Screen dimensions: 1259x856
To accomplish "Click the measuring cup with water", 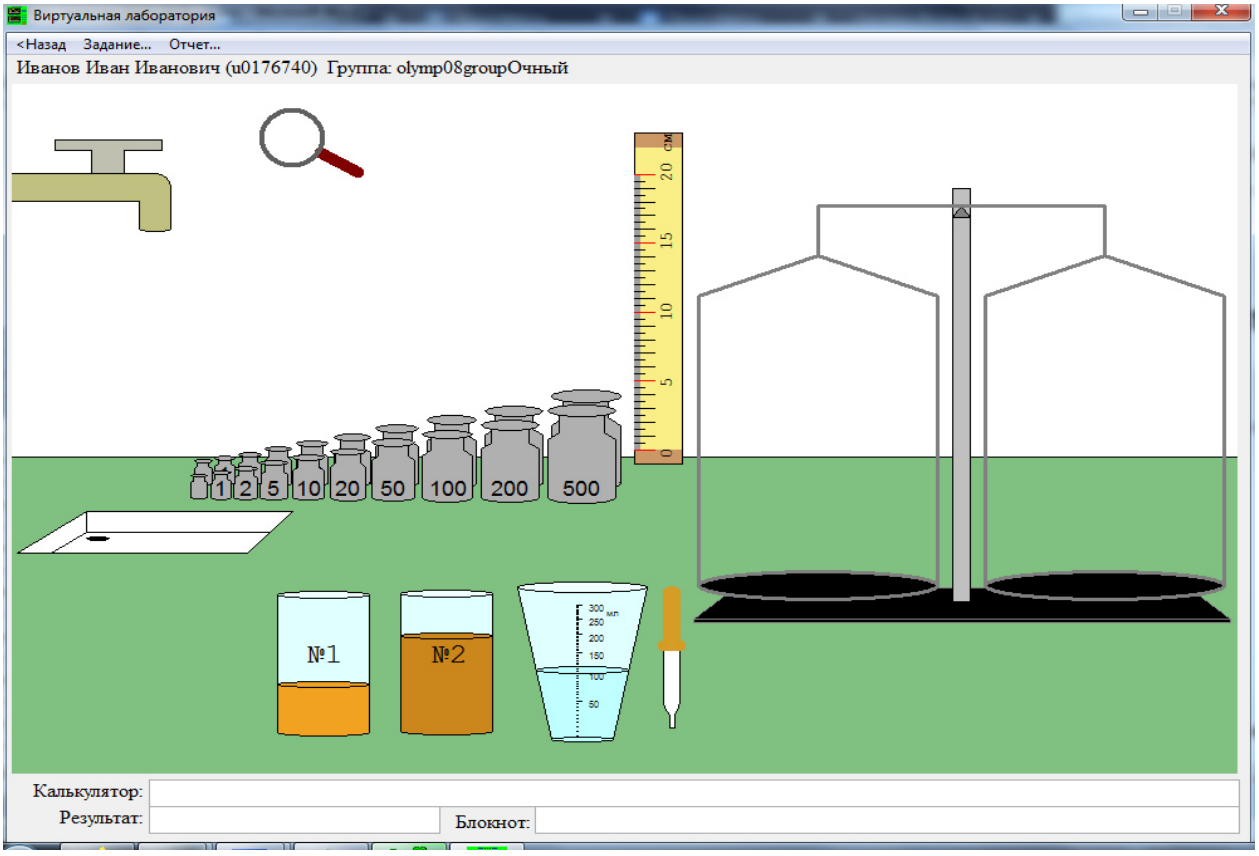I will tap(583, 662).
